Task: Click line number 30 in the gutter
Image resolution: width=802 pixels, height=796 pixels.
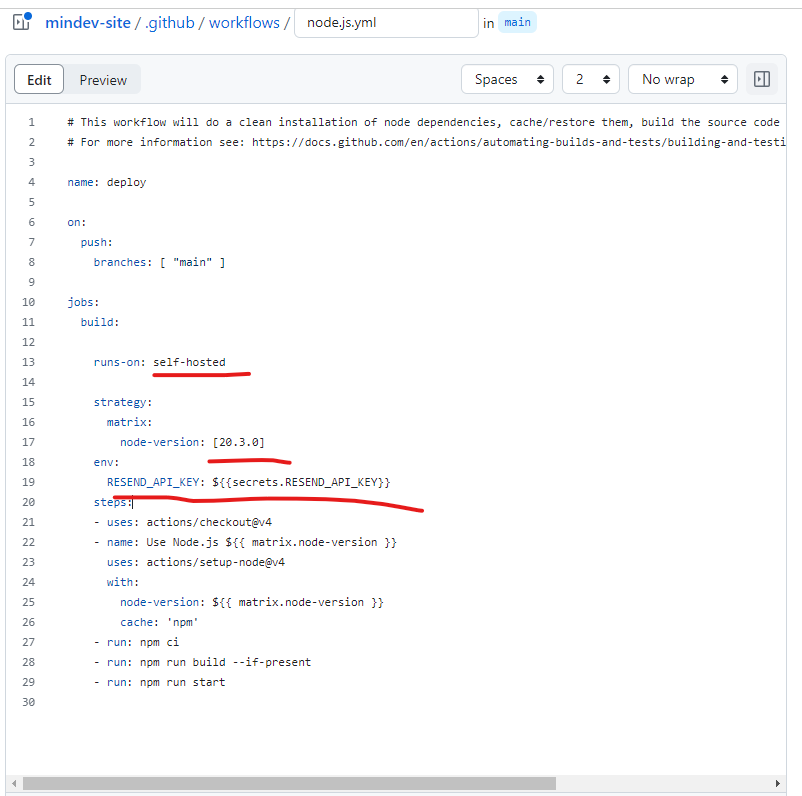Action: pos(28,702)
